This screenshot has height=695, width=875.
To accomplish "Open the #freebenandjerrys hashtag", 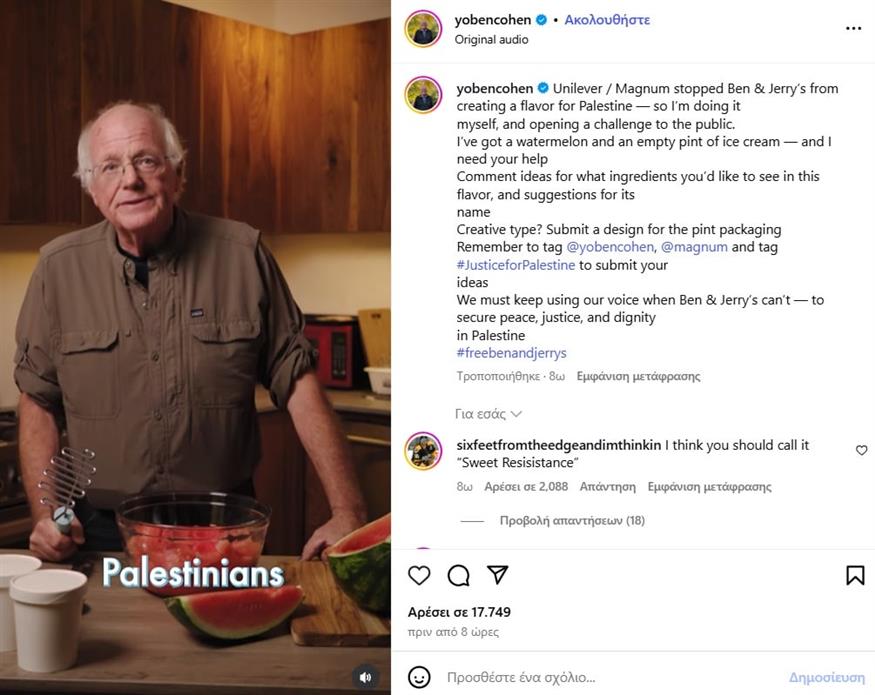I will pyautogui.click(x=511, y=353).
